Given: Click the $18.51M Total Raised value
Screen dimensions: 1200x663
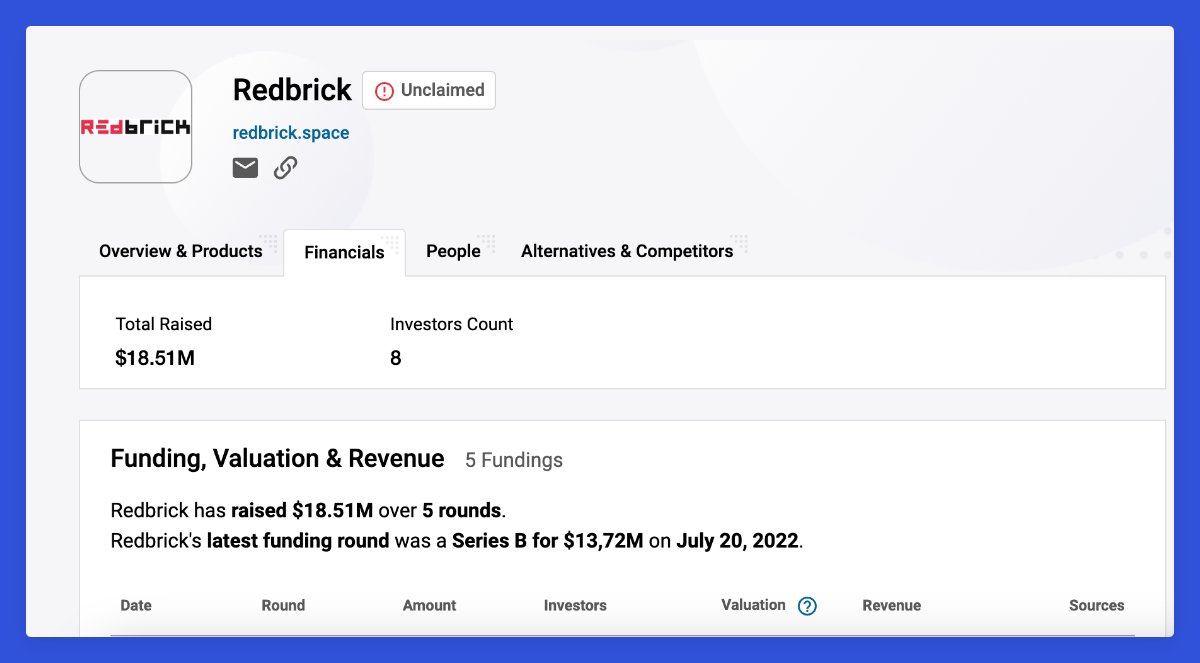Looking at the screenshot, I should coord(155,358).
